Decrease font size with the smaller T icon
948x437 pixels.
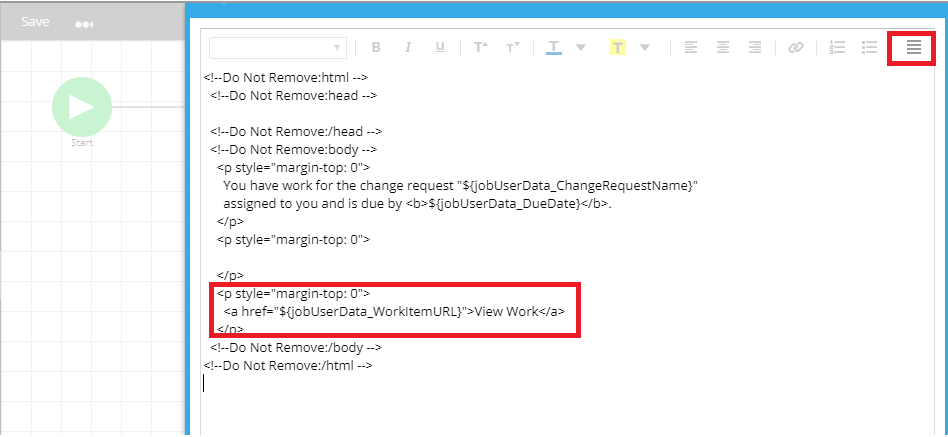[512, 47]
